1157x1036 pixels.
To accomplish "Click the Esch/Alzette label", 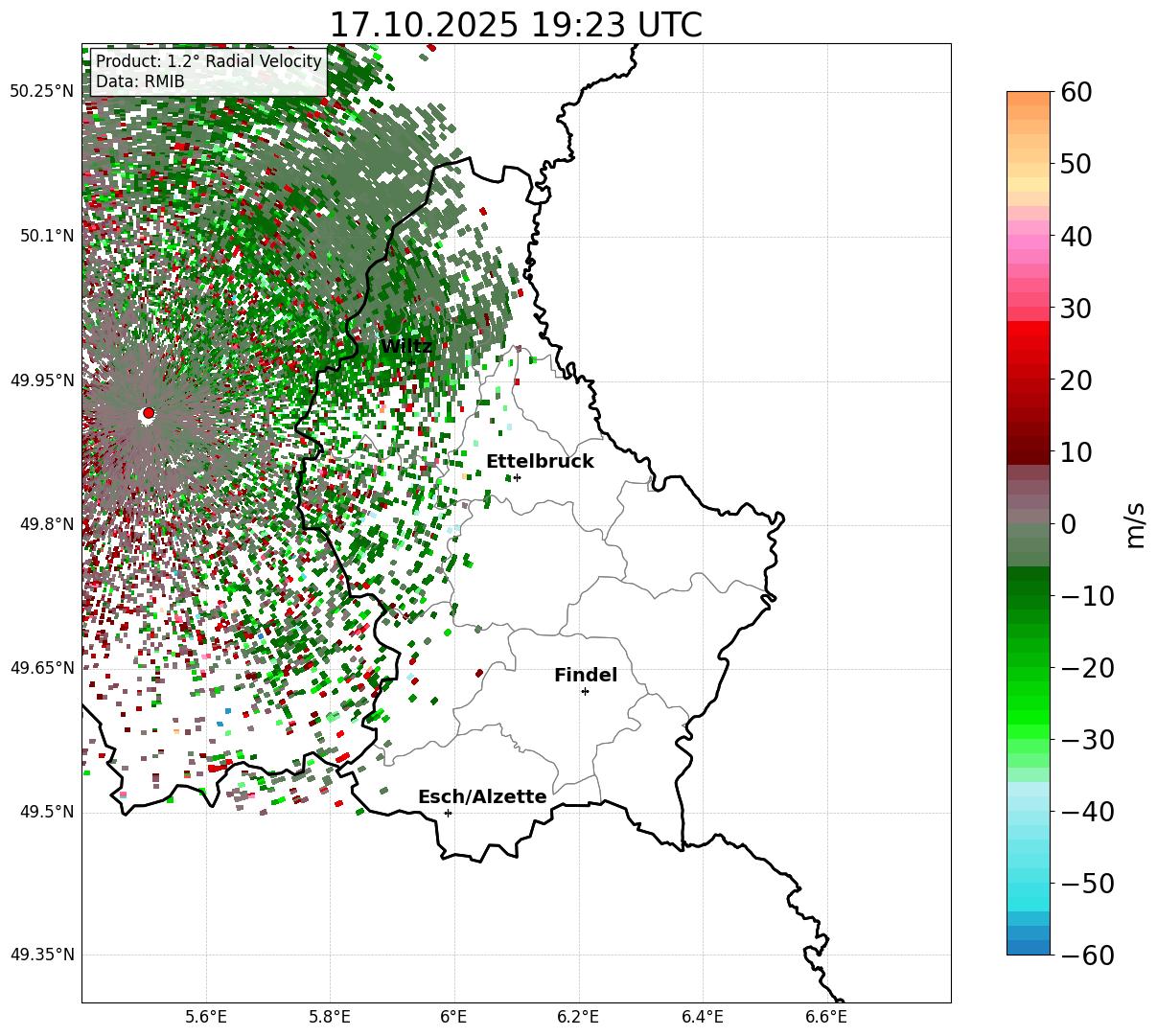I will (482, 797).
